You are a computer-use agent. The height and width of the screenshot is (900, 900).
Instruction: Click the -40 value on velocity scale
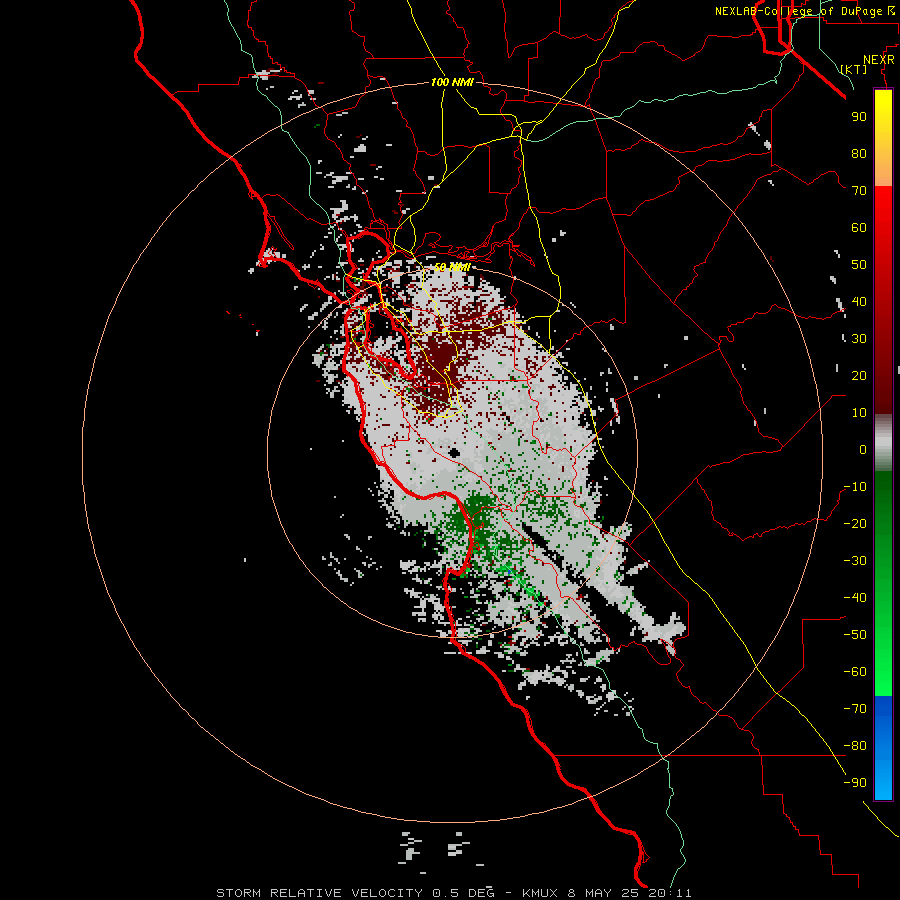(855, 598)
